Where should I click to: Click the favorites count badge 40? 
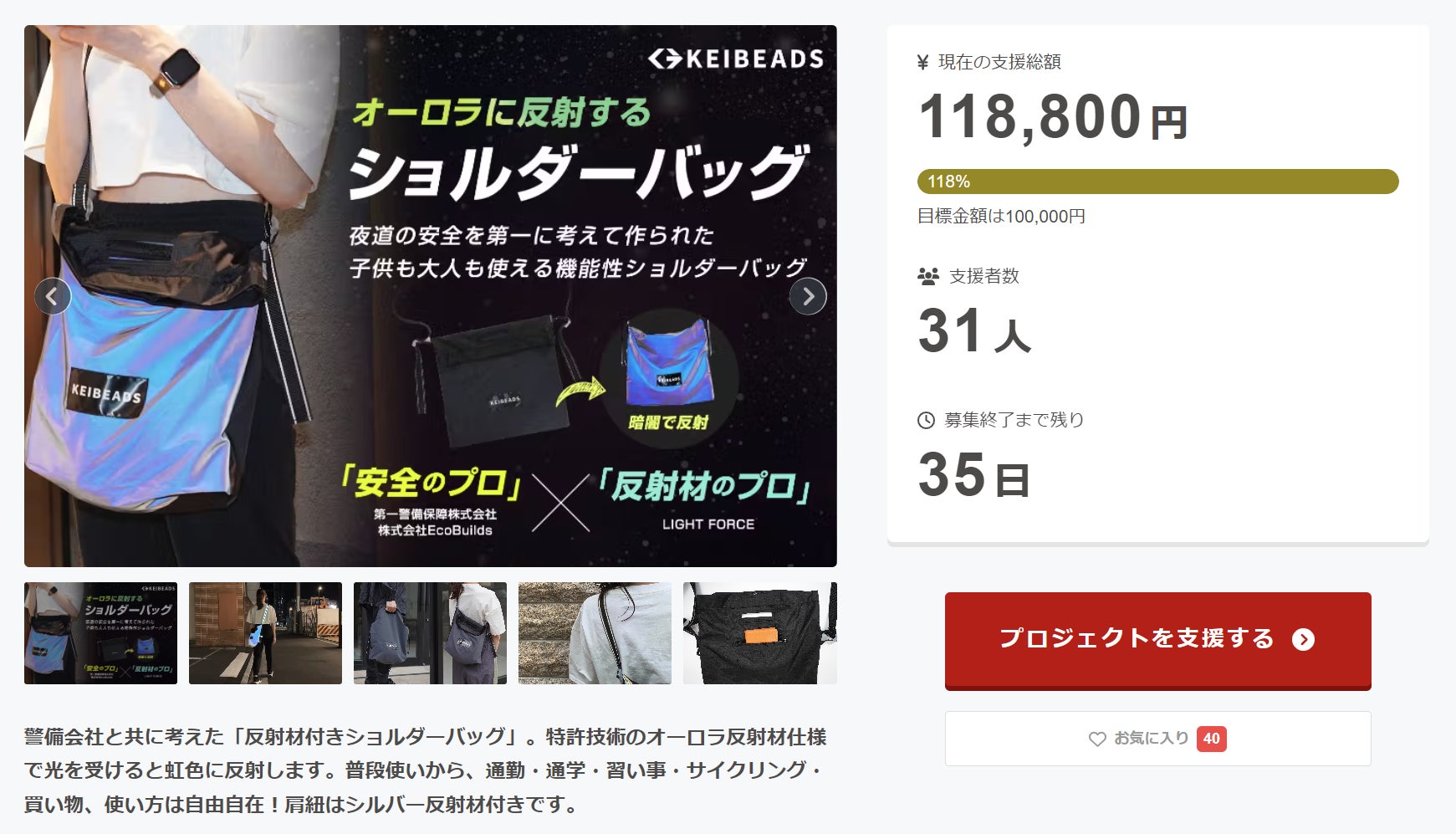click(1211, 739)
